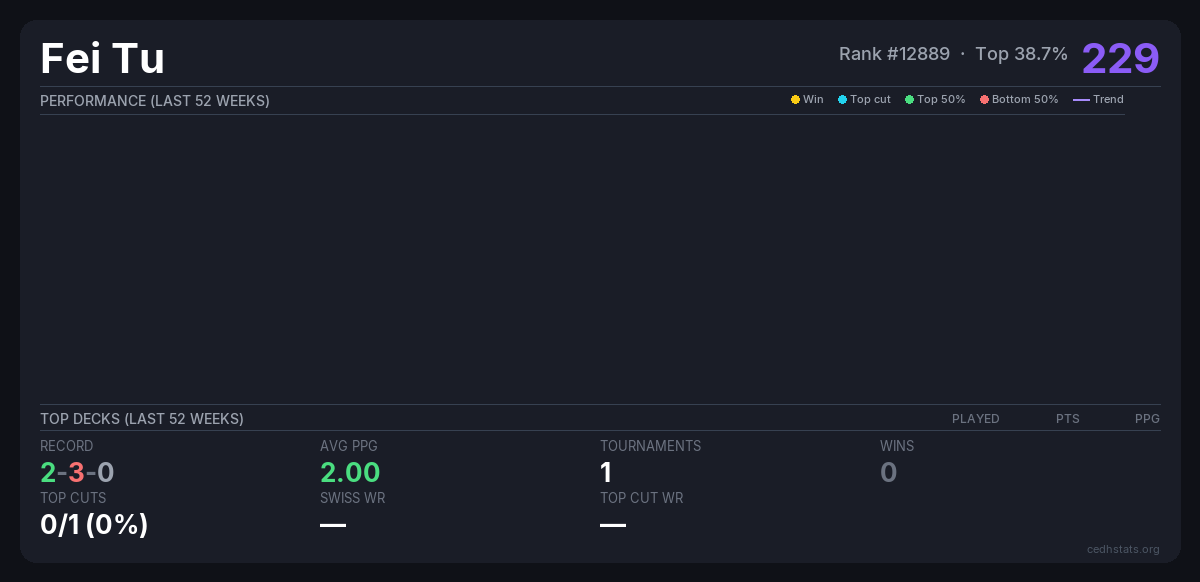Select the Top Decks (Last 52 Weeks) header
The height and width of the screenshot is (582, 1200).
point(142,419)
